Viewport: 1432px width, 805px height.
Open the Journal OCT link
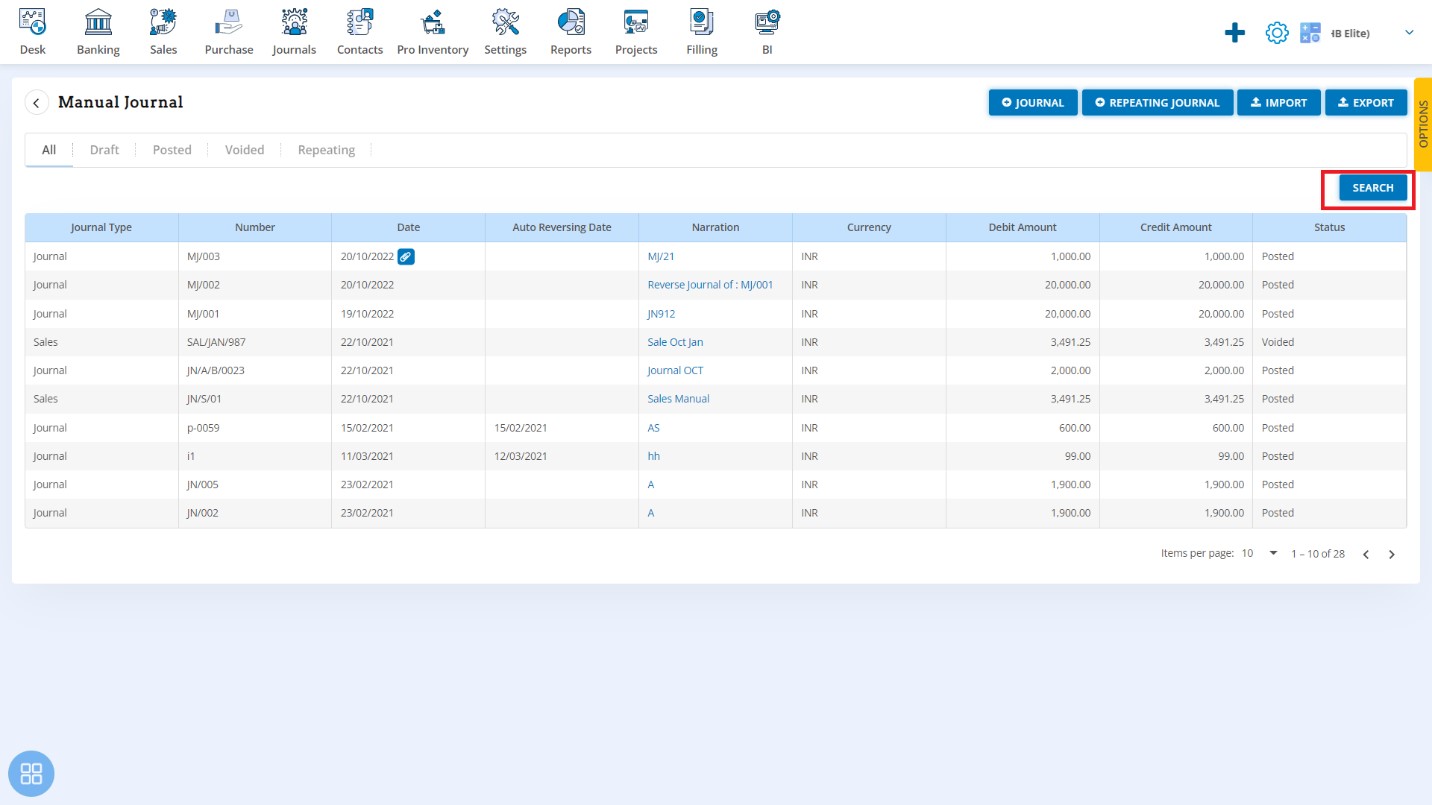click(675, 370)
